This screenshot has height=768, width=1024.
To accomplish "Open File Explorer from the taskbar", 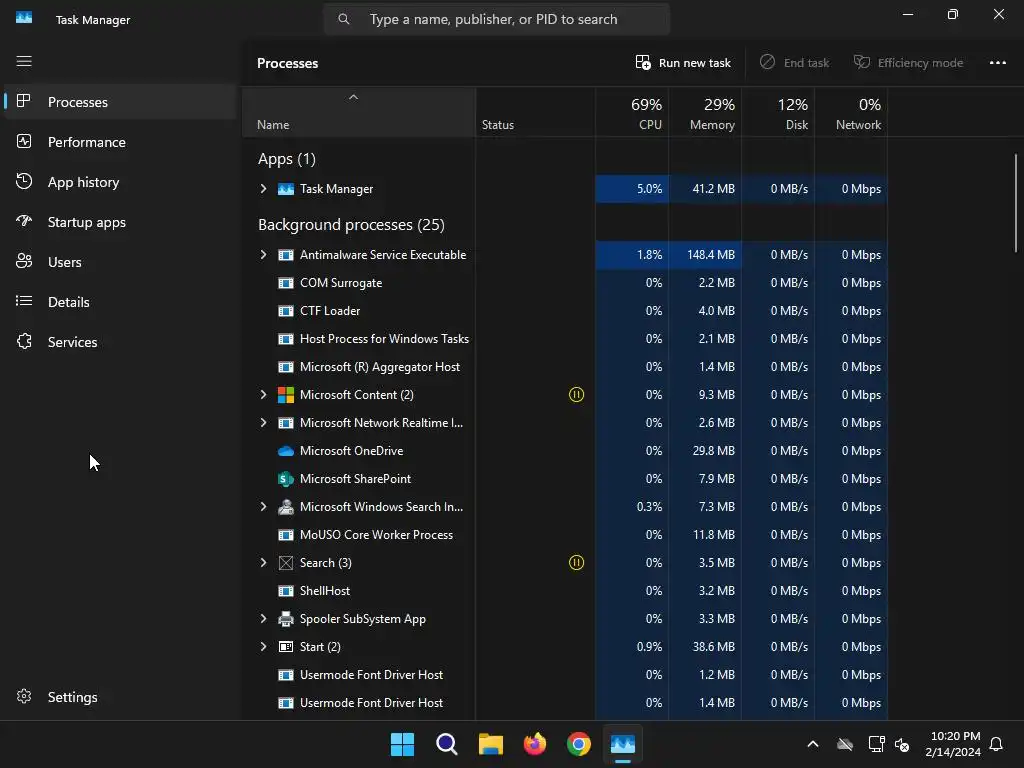I will pos(490,744).
